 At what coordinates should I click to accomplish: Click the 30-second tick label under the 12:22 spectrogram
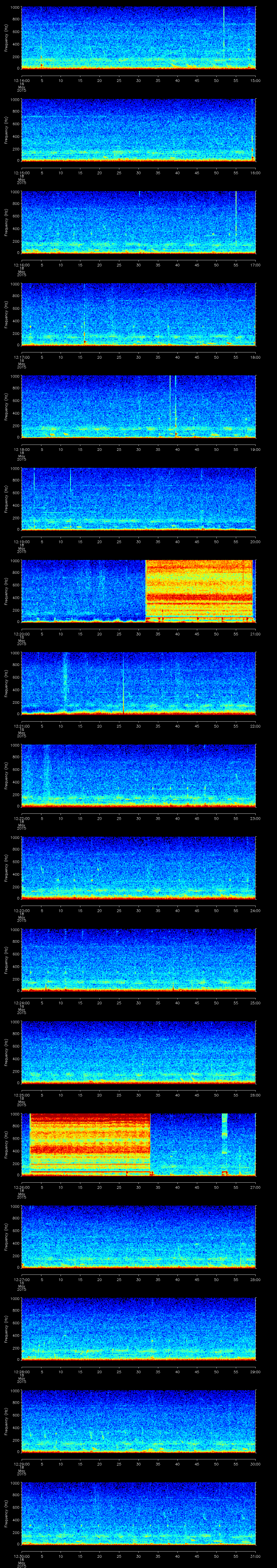138,818
